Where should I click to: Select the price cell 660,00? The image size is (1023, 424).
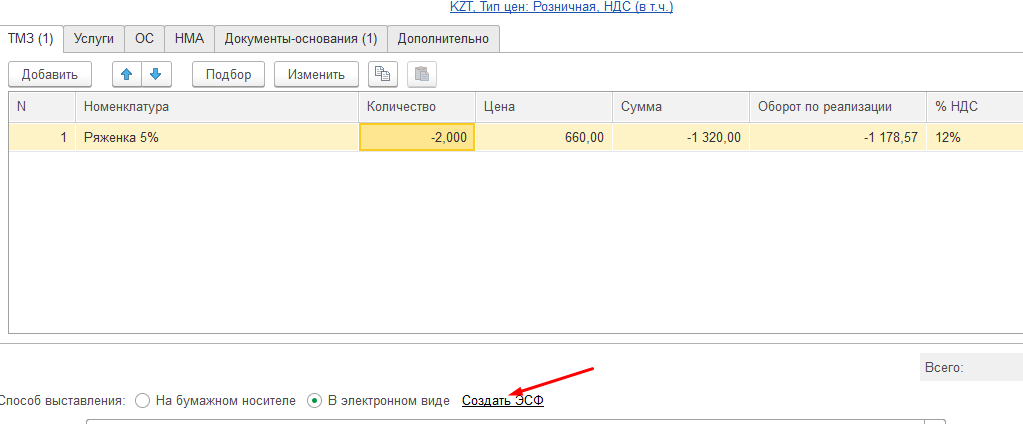pos(544,138)
